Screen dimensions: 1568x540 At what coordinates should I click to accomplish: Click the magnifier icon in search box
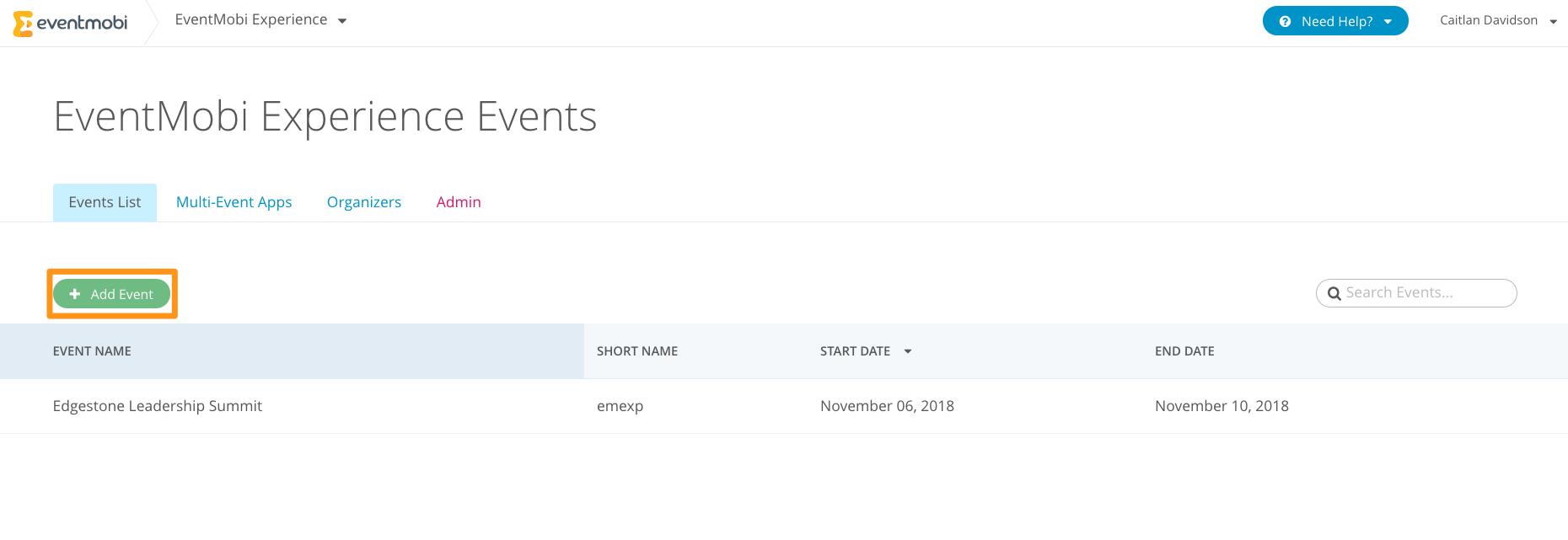[1334, 293]
